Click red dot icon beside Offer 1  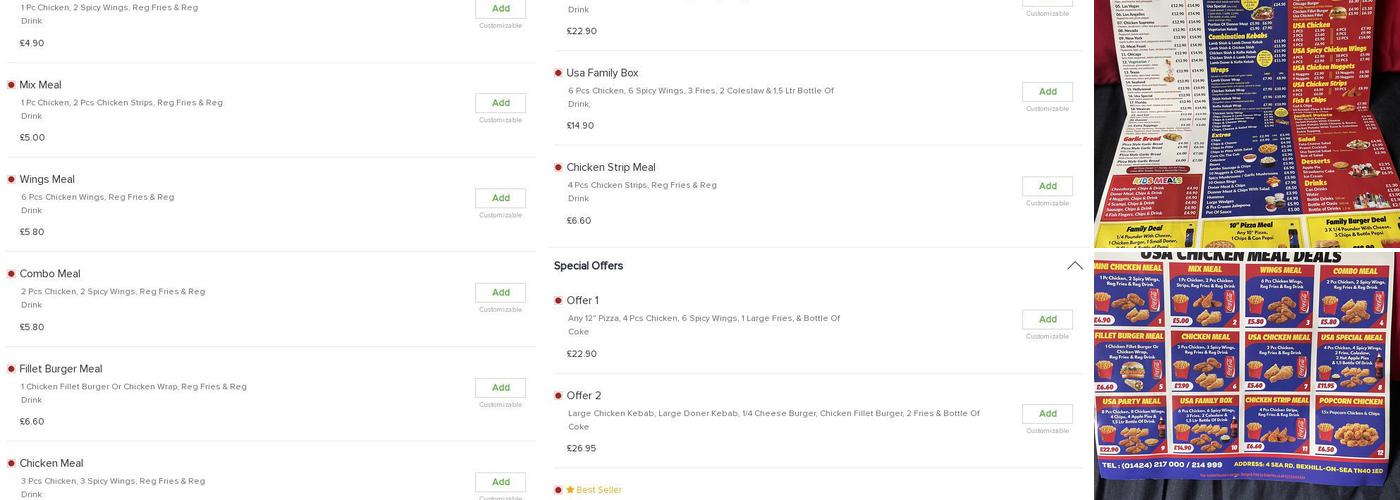[x=558, y=301]
